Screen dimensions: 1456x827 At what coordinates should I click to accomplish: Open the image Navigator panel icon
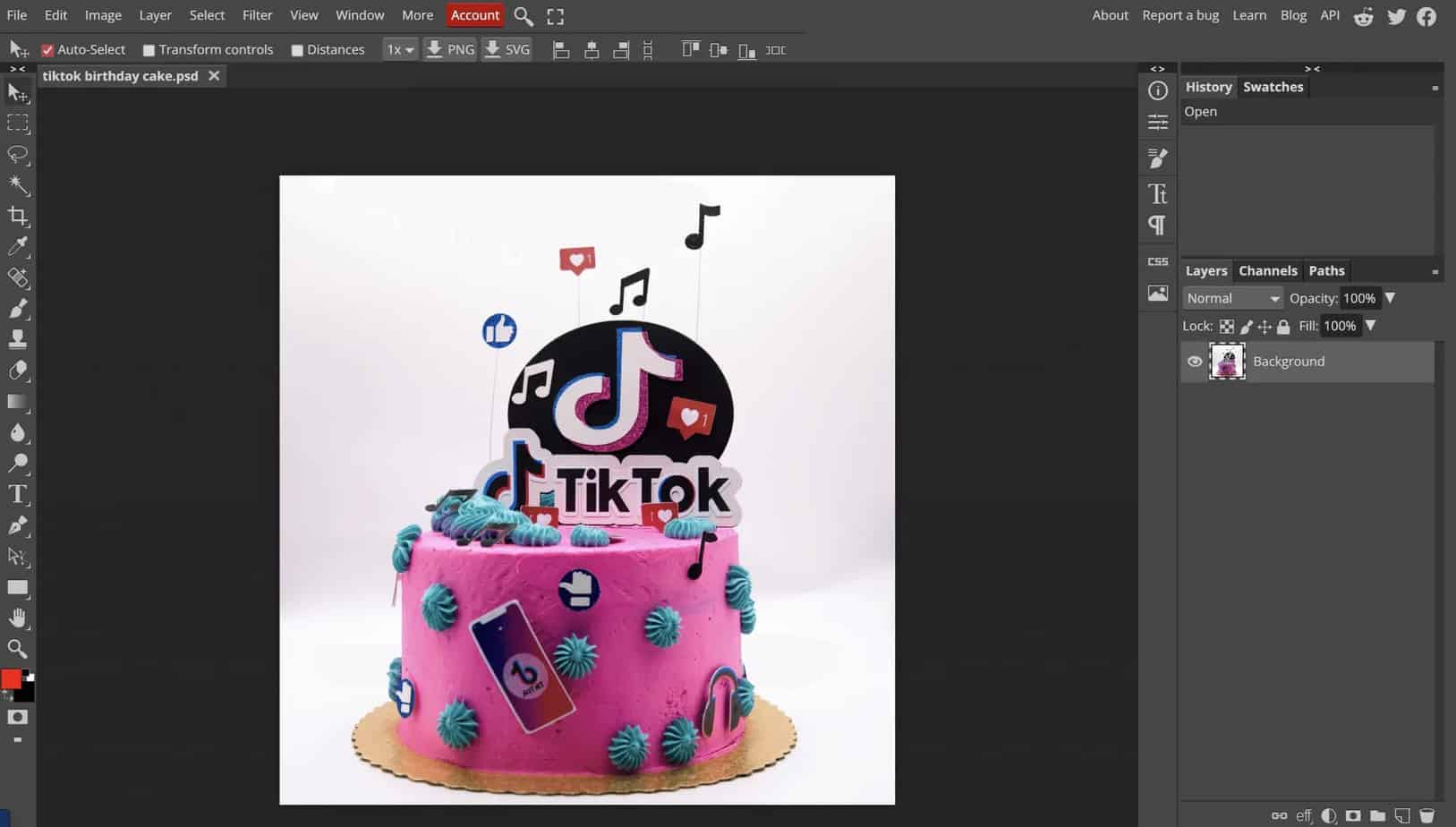(x=1157, y=293)
